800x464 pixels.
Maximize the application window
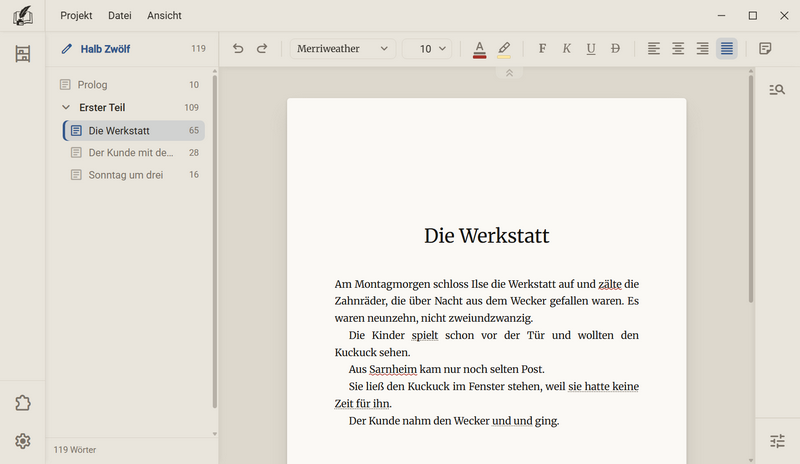[x=753, y=16]
